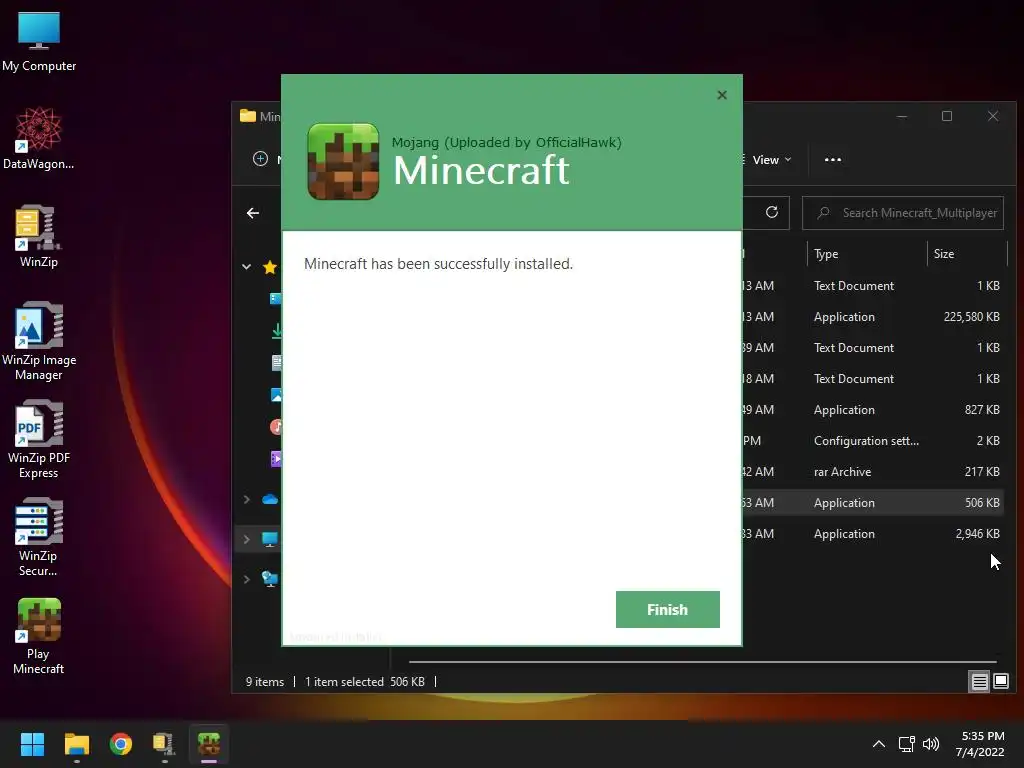Select OneDrive cloud icon in sidebar
The image size is (1024, 768).
270,500
